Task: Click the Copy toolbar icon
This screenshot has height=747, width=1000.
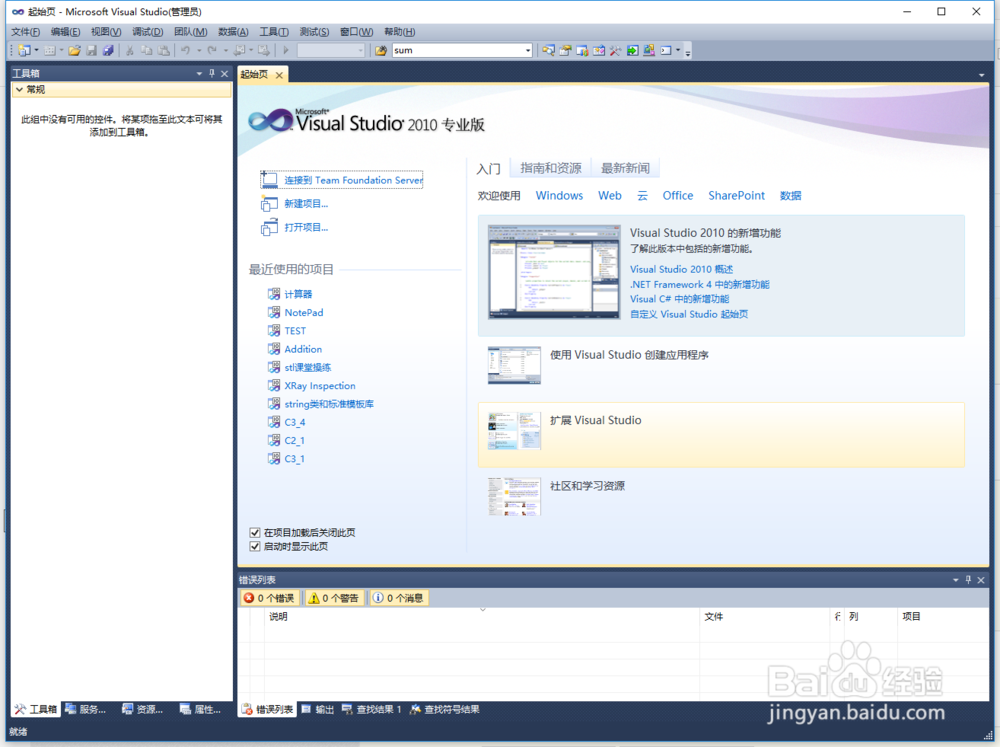Action: [x=147, y=50]
